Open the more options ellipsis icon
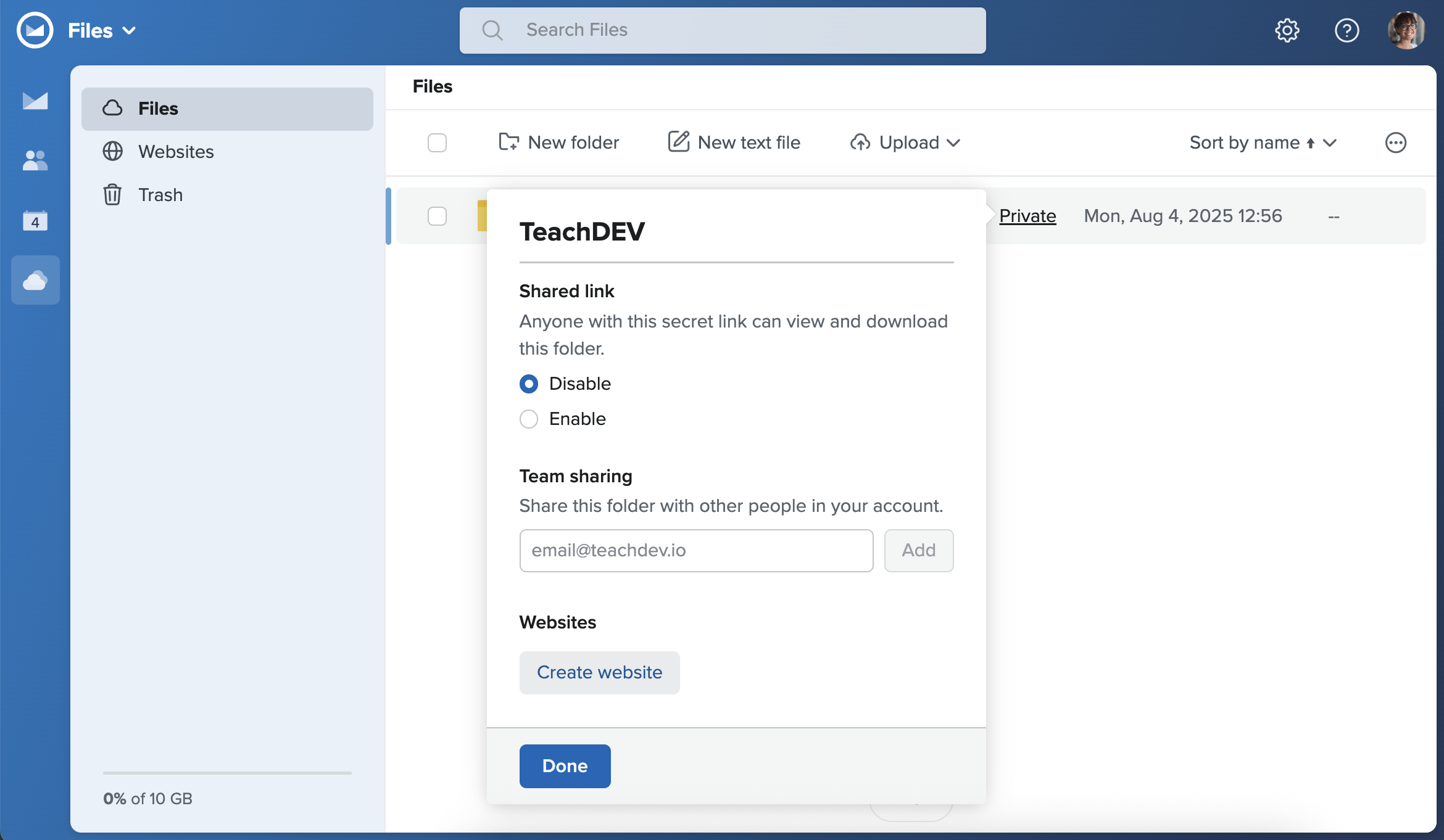1444x840 pixels. [x=1395, y=142]
